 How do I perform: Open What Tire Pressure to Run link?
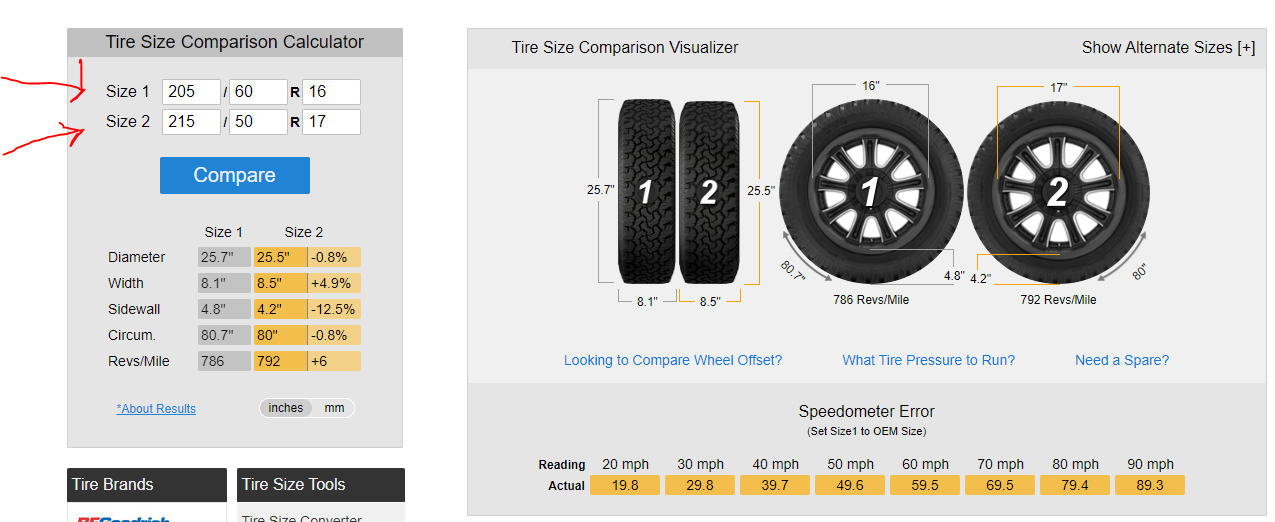[x=928, y=360]
